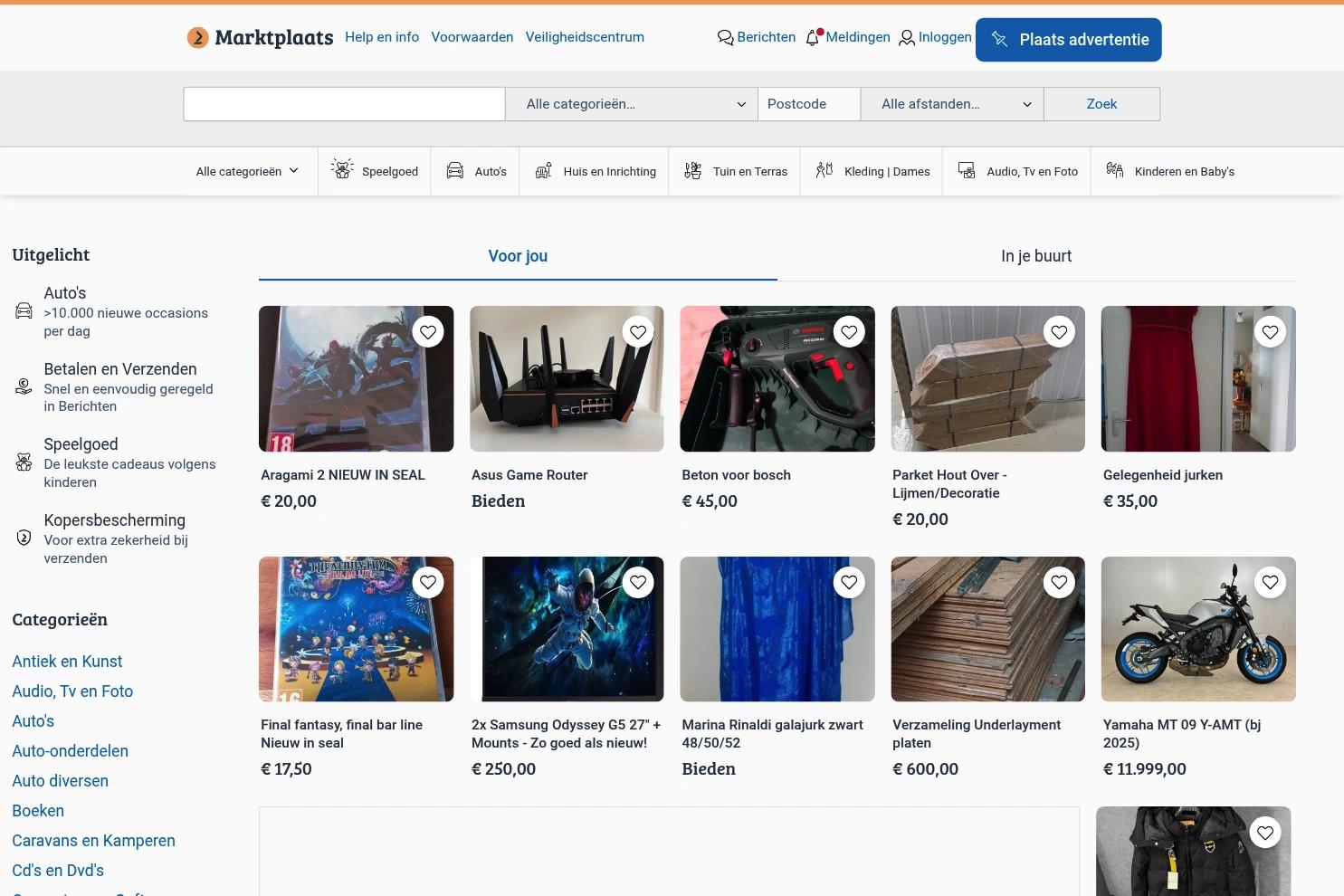Image resolution: width=1344 pixels, height=896 pixels.
Task: Open the Parket Hout listing title
Action: pos(949,484)
